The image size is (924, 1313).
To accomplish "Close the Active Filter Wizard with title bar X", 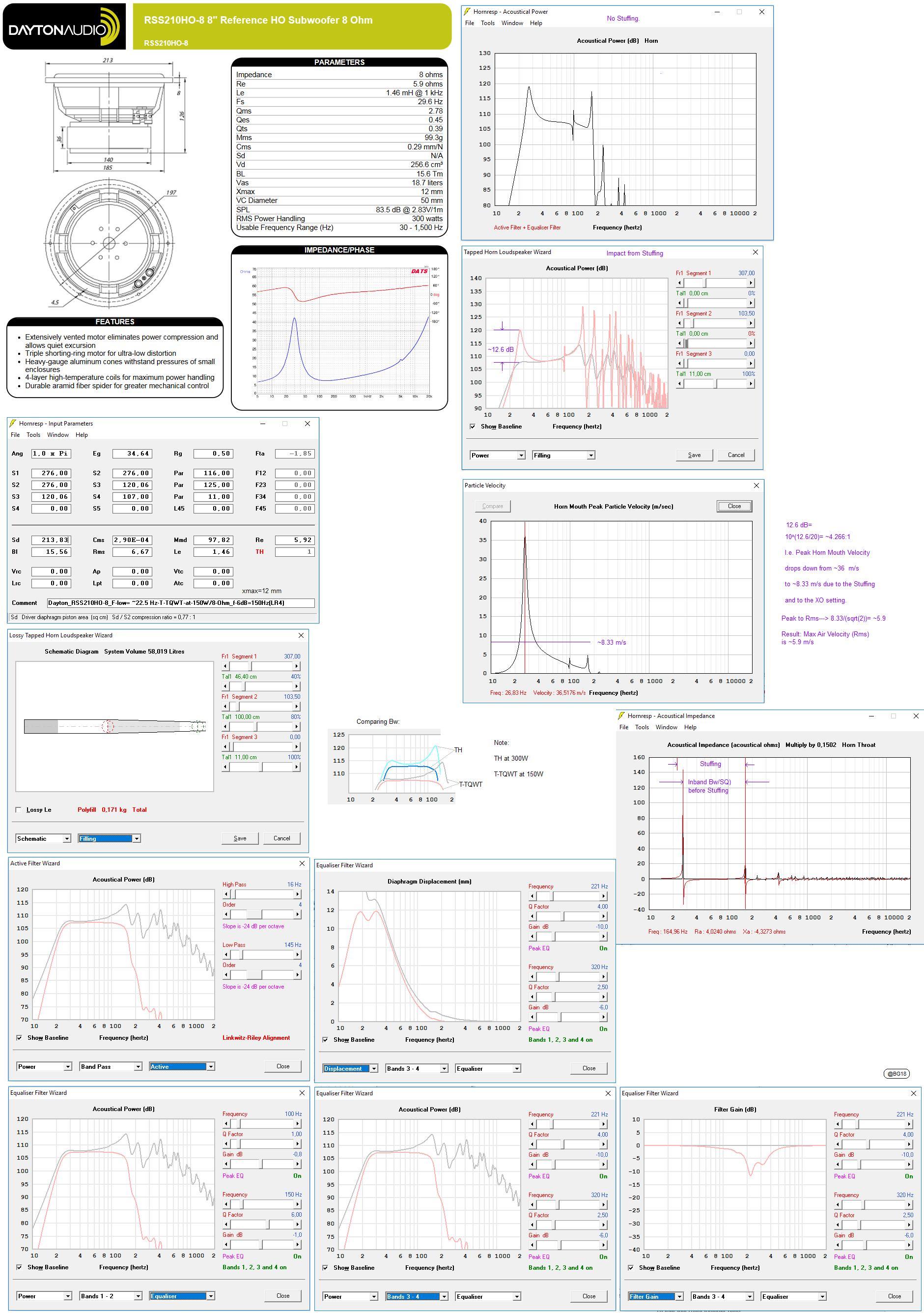I will coord(302,863).
